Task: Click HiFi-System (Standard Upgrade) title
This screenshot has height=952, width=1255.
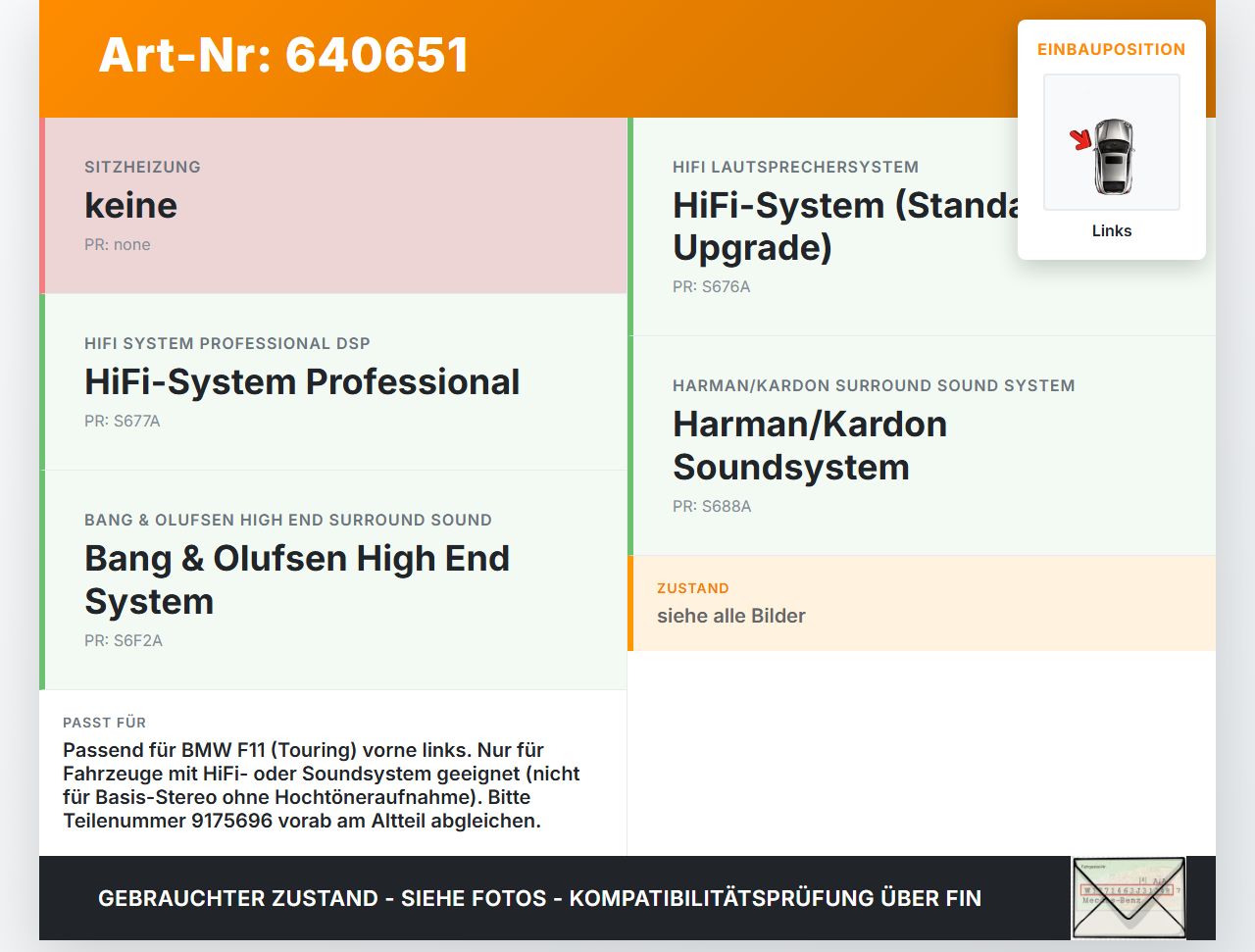Action: [846, 226]
